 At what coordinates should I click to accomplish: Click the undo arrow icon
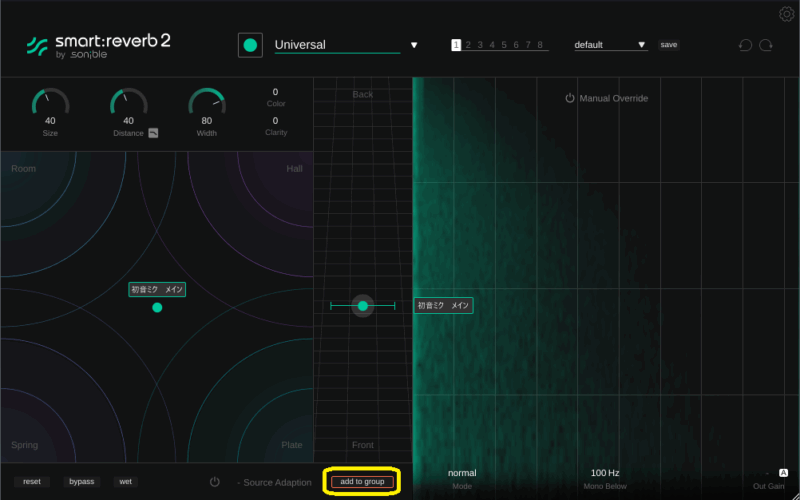tap(745, 45)
